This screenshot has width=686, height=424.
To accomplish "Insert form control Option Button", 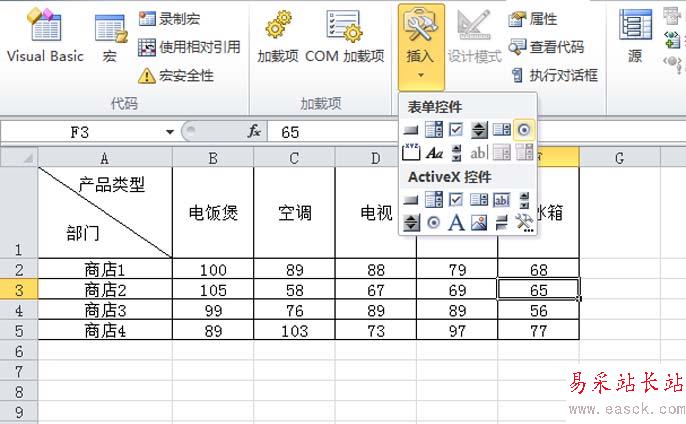I will click(524, 130).
